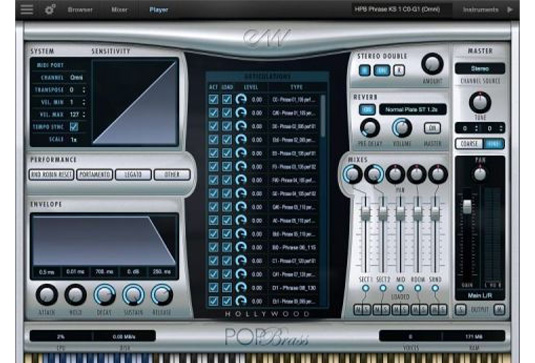The width and height of the screenshot is (535, 363).
Task: Uncheck Act box for first articulation
Action: (x=213, y=99)
